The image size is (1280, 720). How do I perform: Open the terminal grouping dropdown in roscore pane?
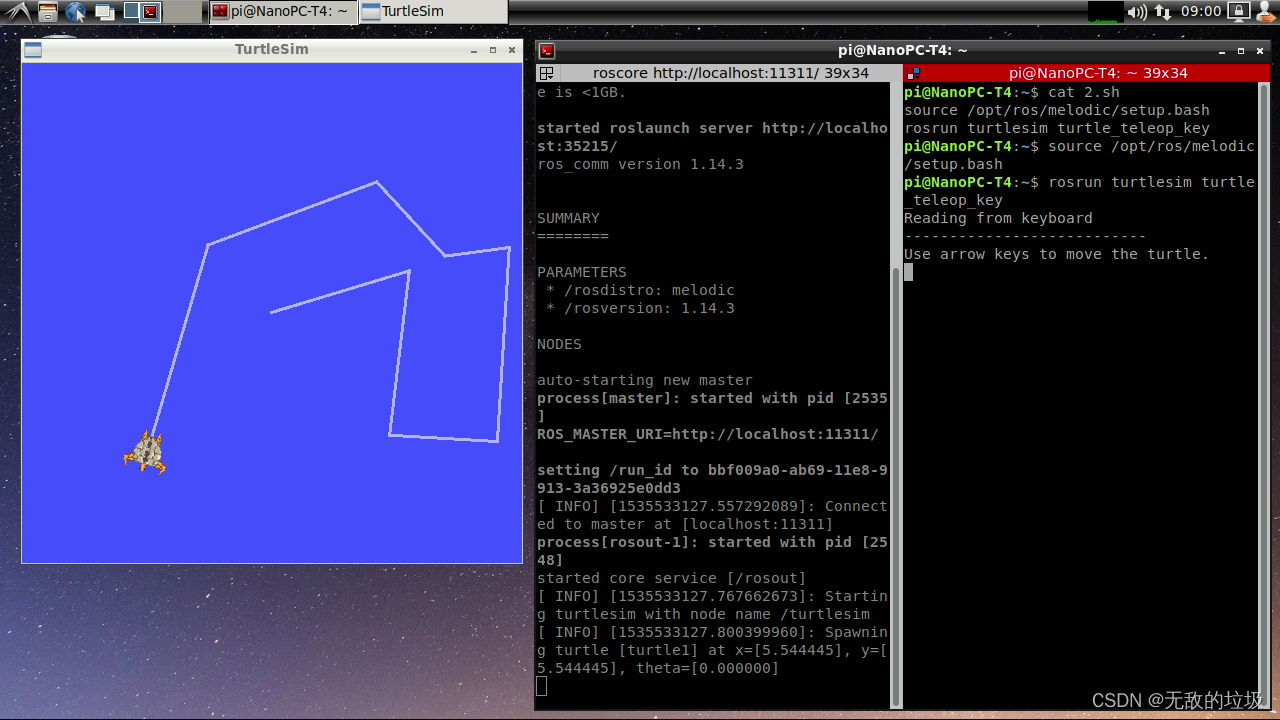click(x=546, y=73)
